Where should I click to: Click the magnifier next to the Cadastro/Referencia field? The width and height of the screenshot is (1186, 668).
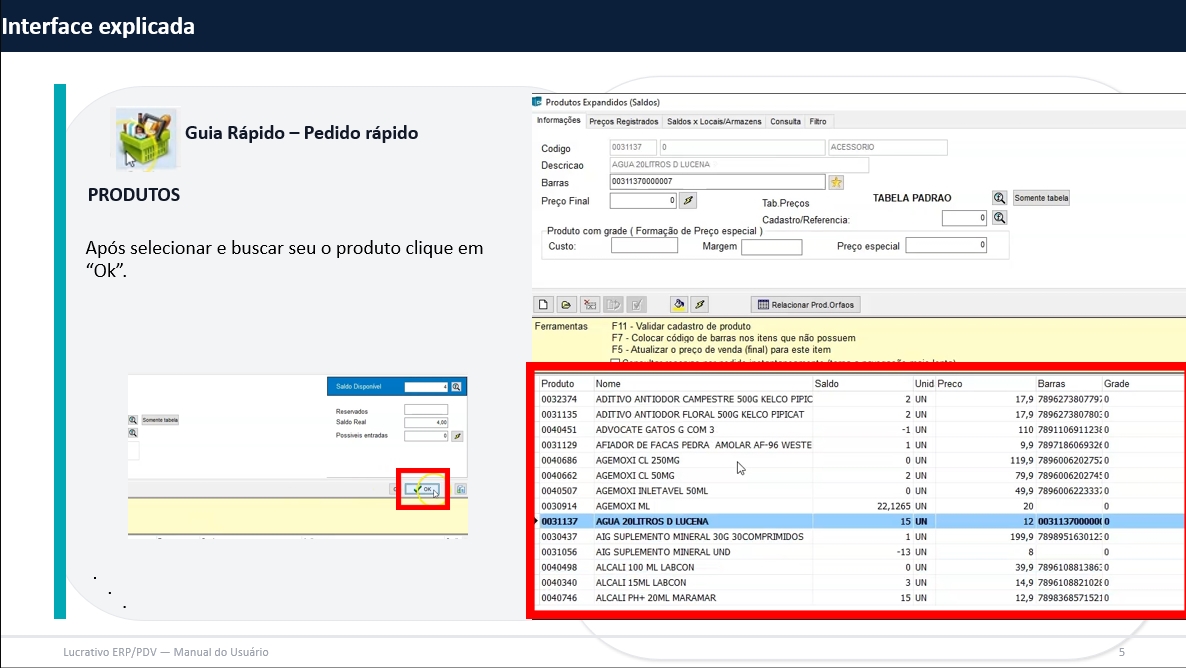[999, 218]
